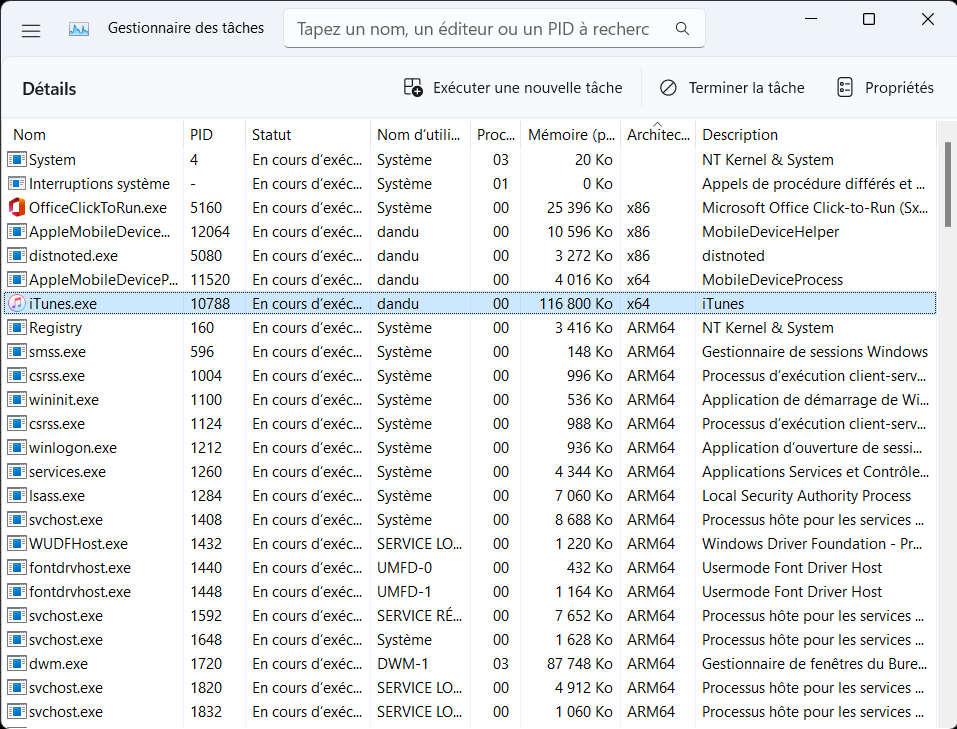Click the lsass.exe process icon

[16, 496]
